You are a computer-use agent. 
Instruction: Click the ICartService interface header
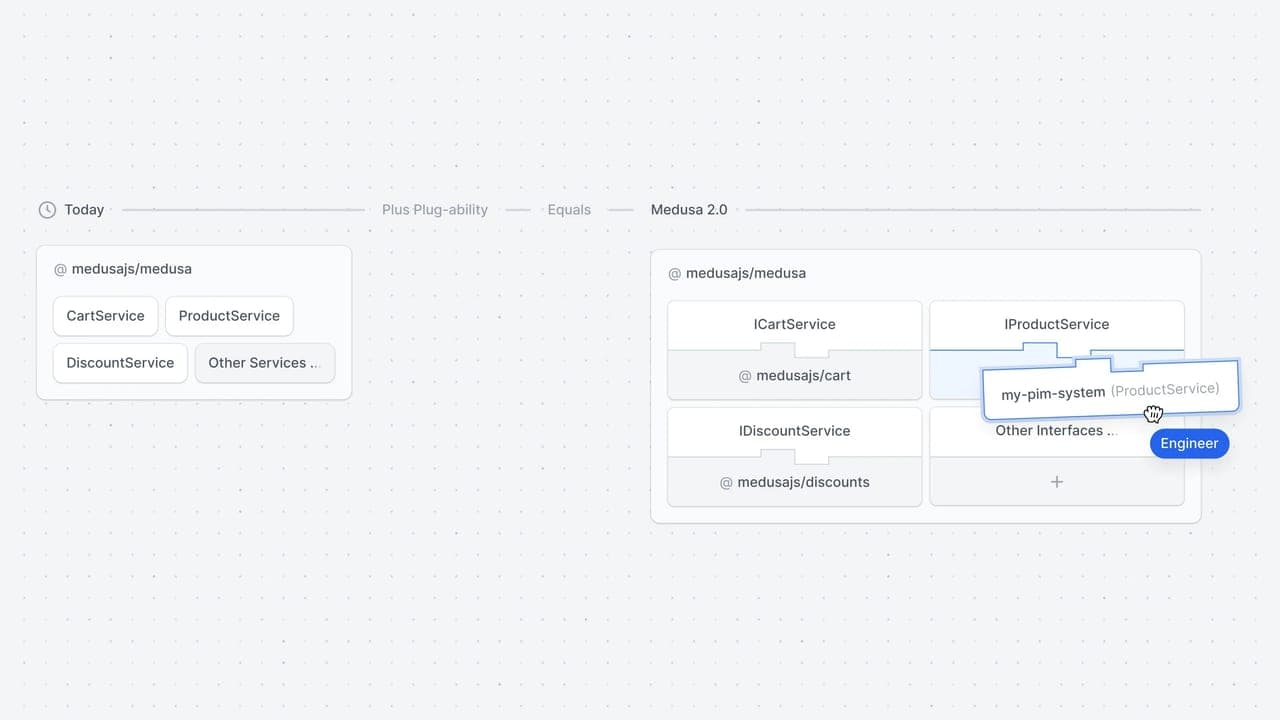click(x=795, y=325)
